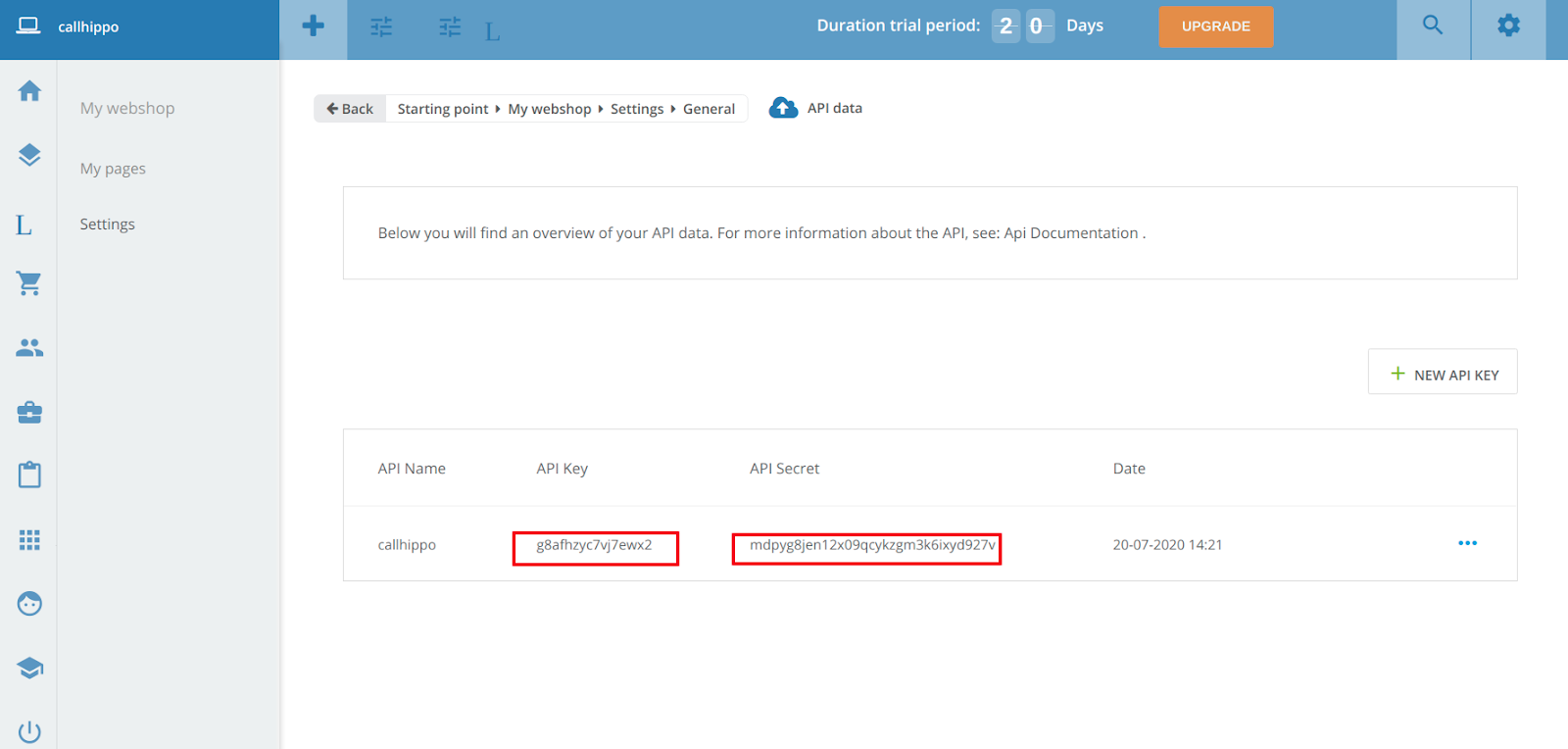Open the home icon in sidebar
Image resolution: width=1568 pixels, height=749 pixels.
[29, 91]
